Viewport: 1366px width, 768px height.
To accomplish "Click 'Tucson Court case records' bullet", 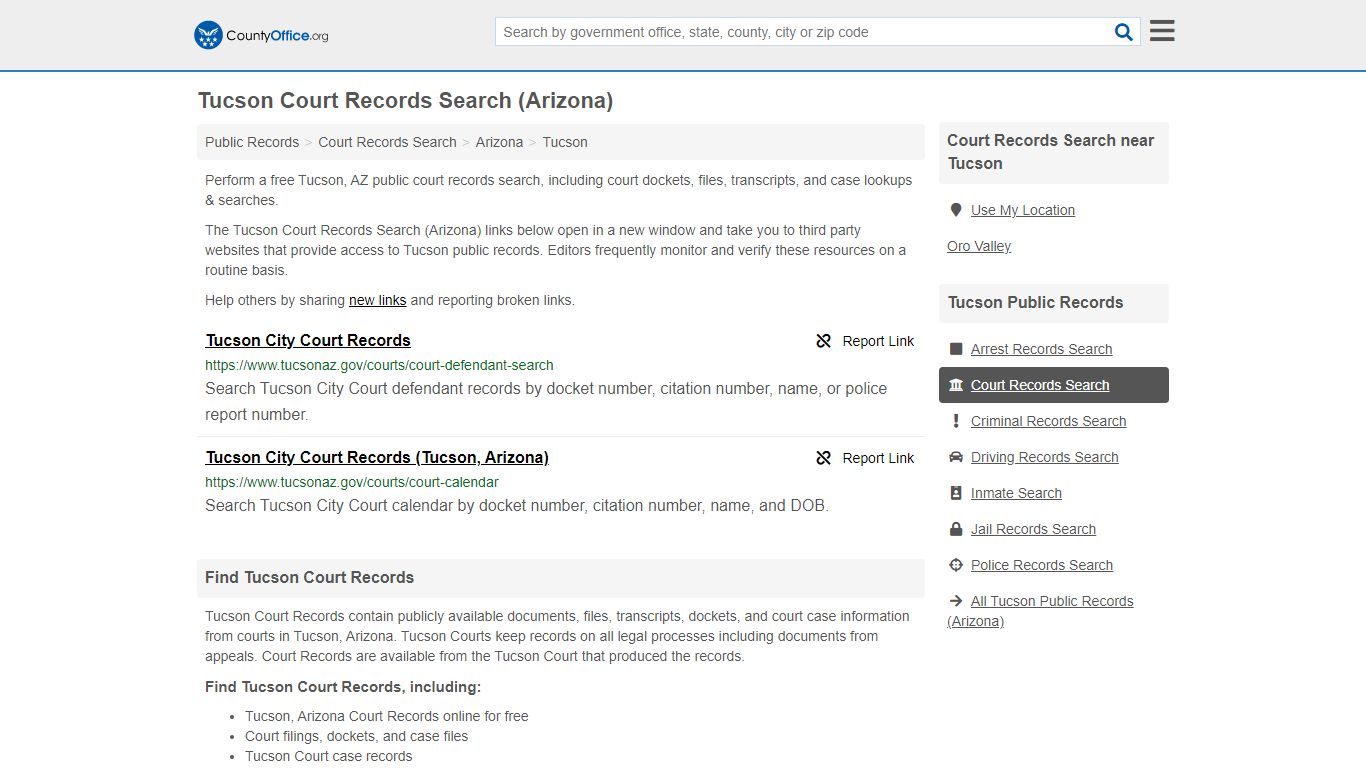I will pyautogui.click(x=328, y=756).
